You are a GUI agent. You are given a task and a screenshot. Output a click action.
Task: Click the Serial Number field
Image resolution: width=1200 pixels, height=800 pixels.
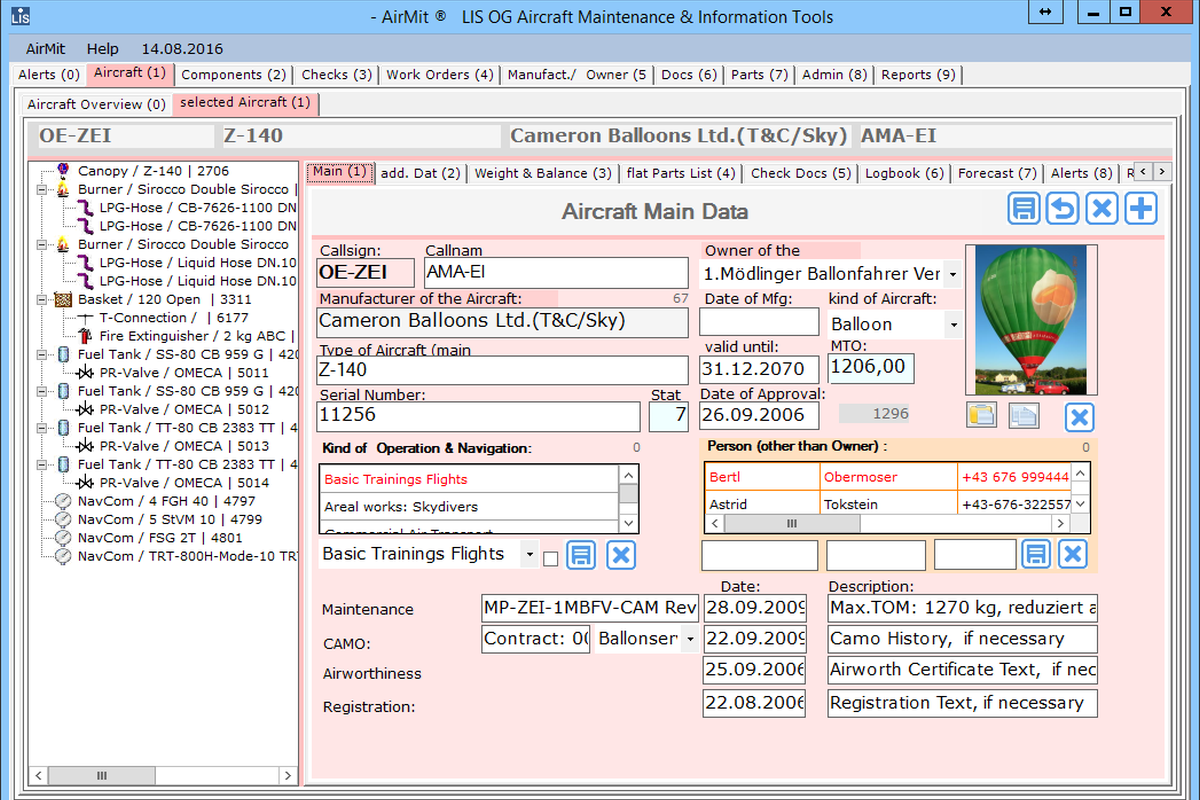479,415
